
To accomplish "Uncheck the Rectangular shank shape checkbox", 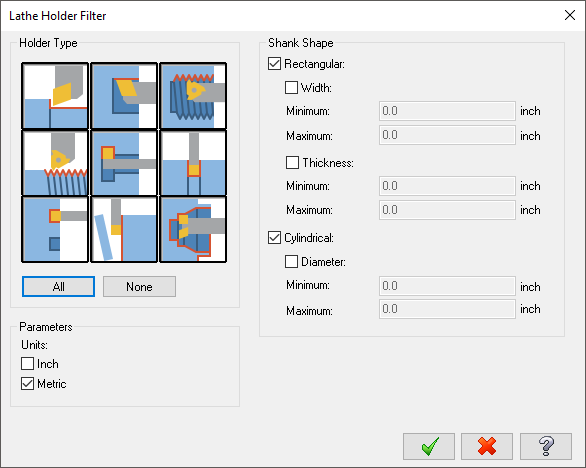I will [274, 64].
